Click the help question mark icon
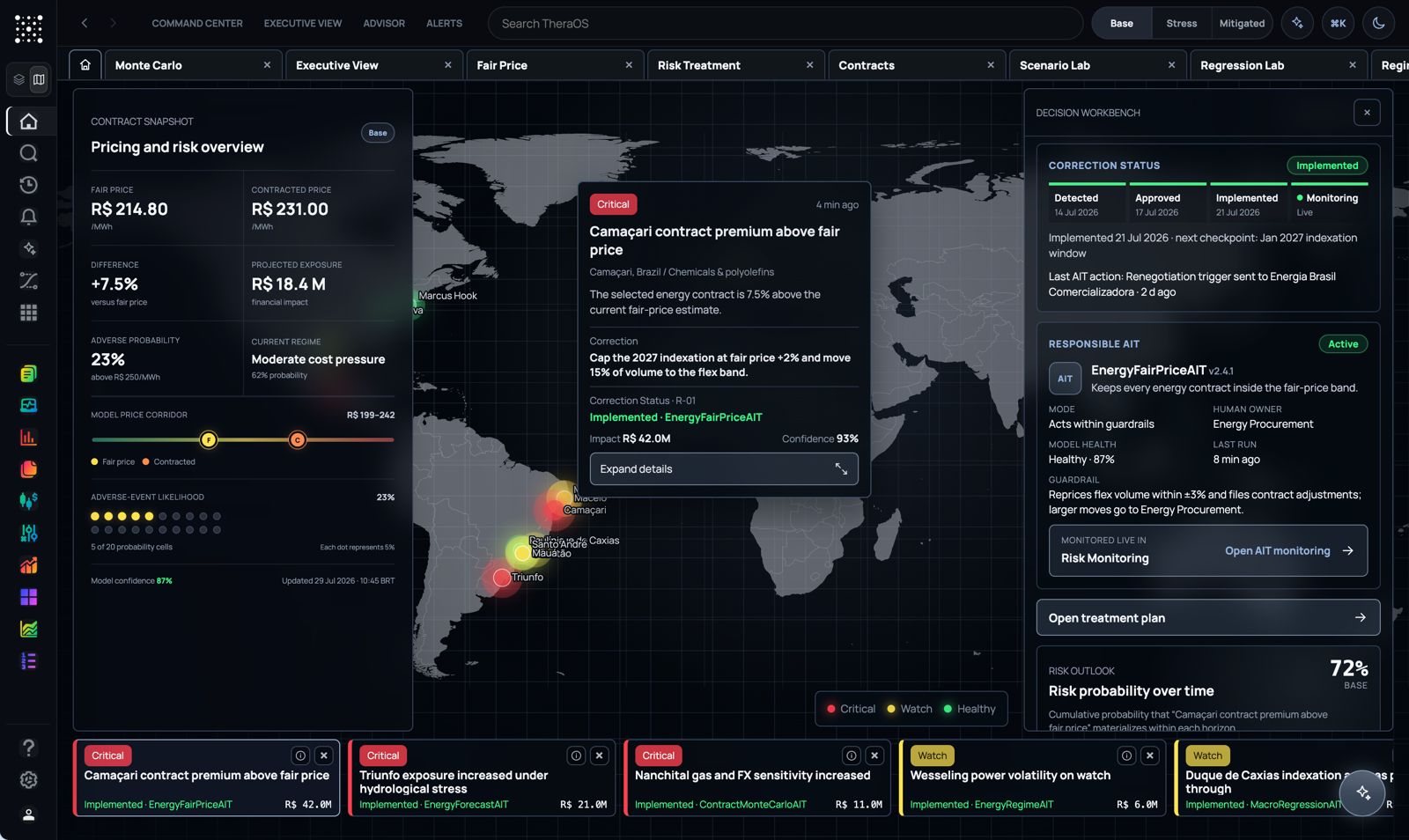The height and width of the screenshot is (840, 1409). point(28,748)
